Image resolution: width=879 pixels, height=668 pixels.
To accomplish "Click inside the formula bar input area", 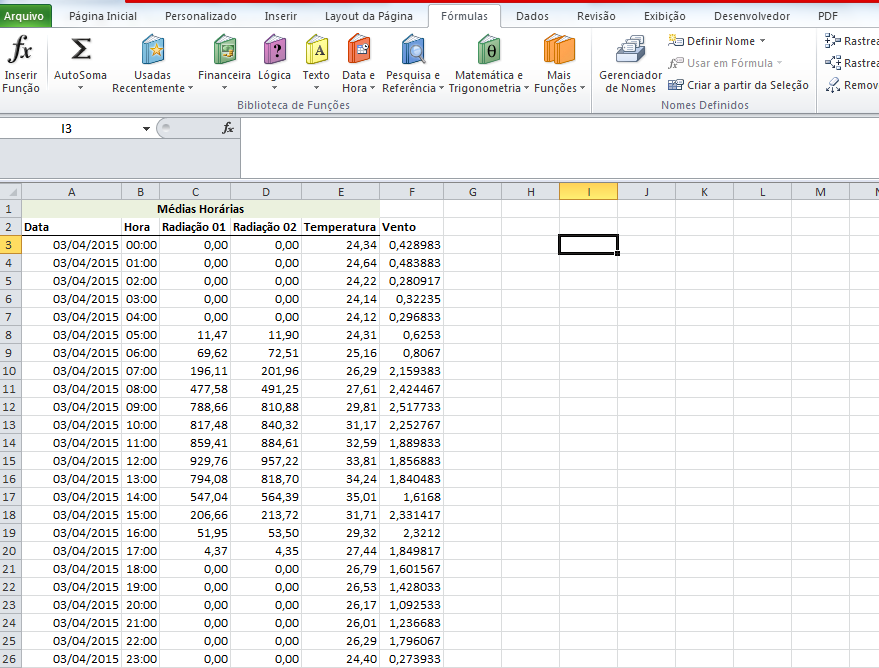I will (x=559, y=147).
